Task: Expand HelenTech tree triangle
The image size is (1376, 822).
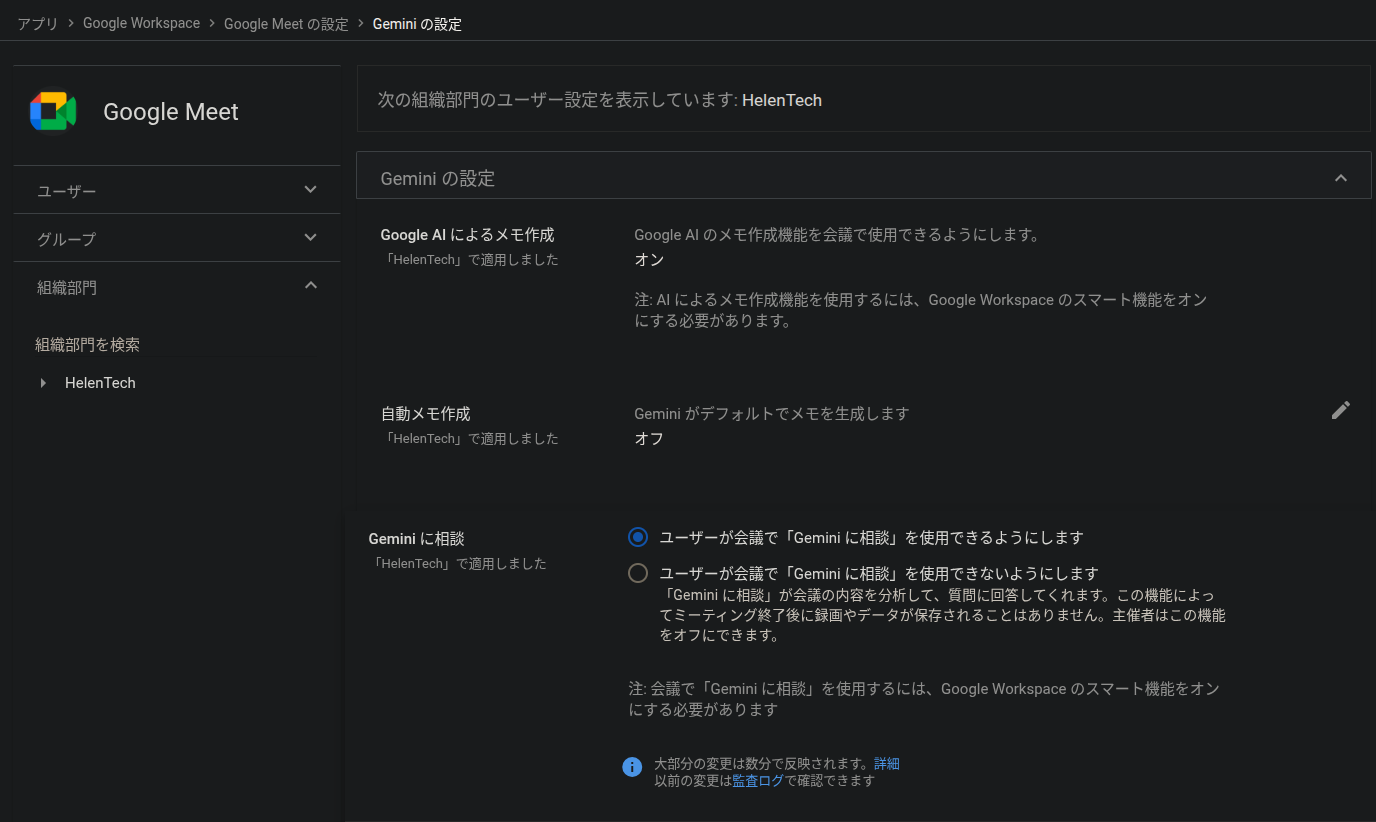Action: click(43, 383)
